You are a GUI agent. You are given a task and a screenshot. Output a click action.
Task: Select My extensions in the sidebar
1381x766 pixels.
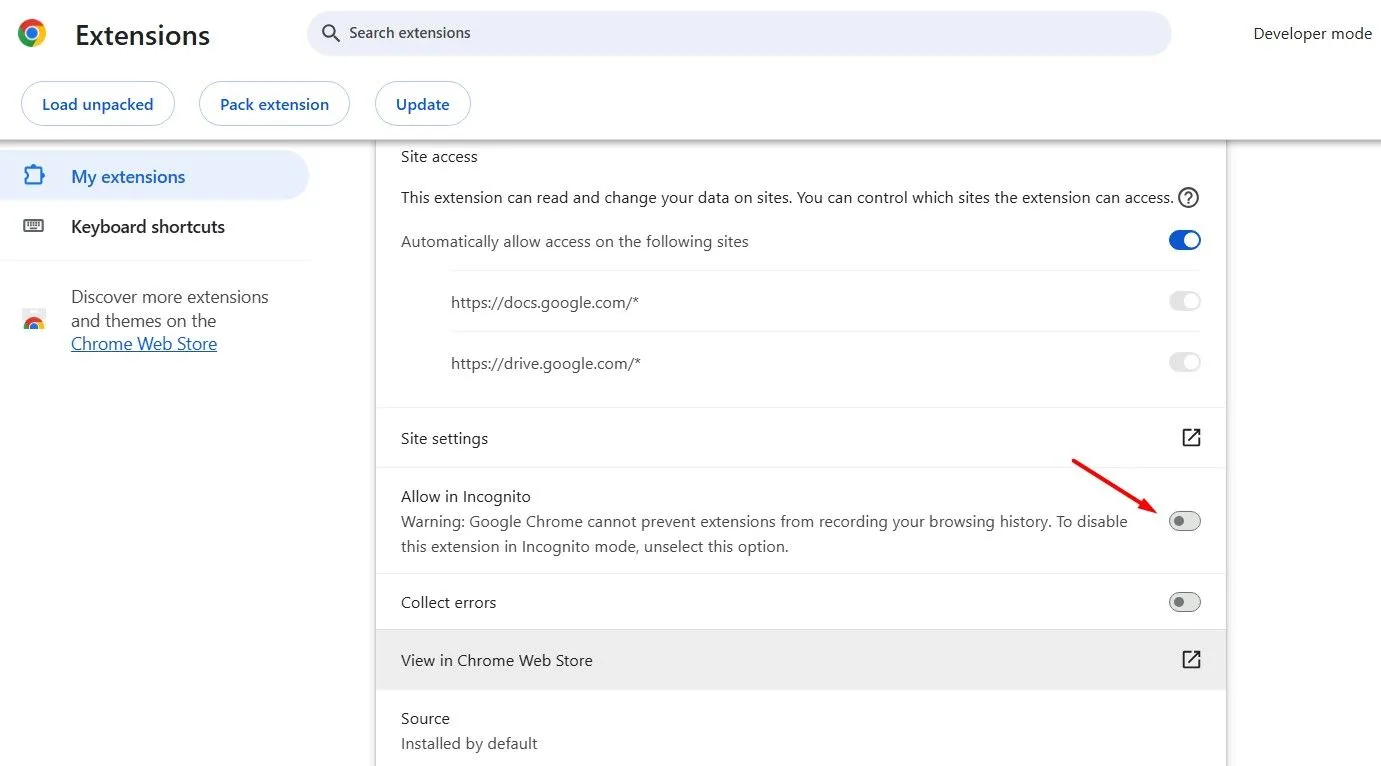[128, 176]
